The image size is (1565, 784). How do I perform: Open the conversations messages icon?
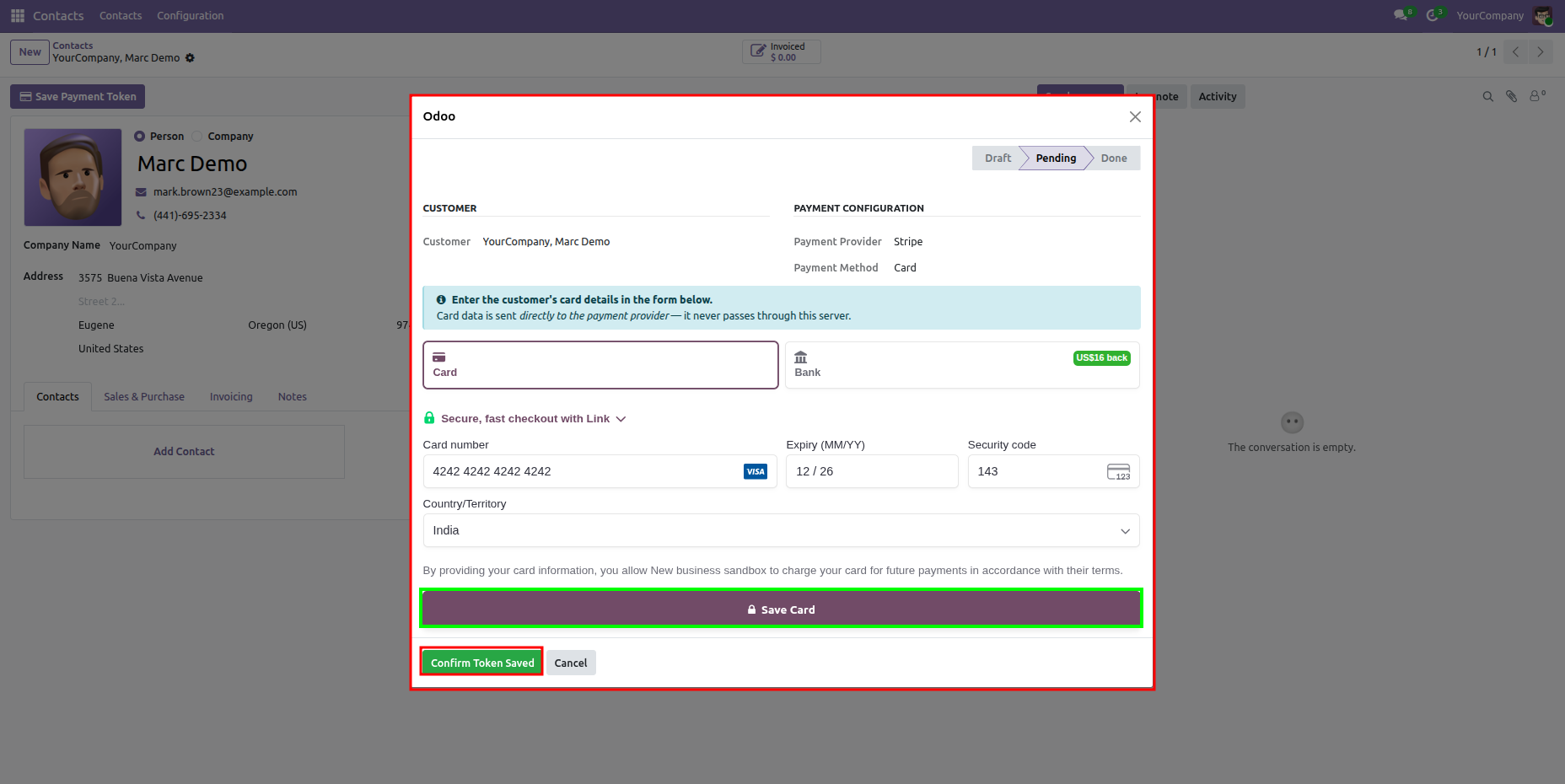(1401, 15)
